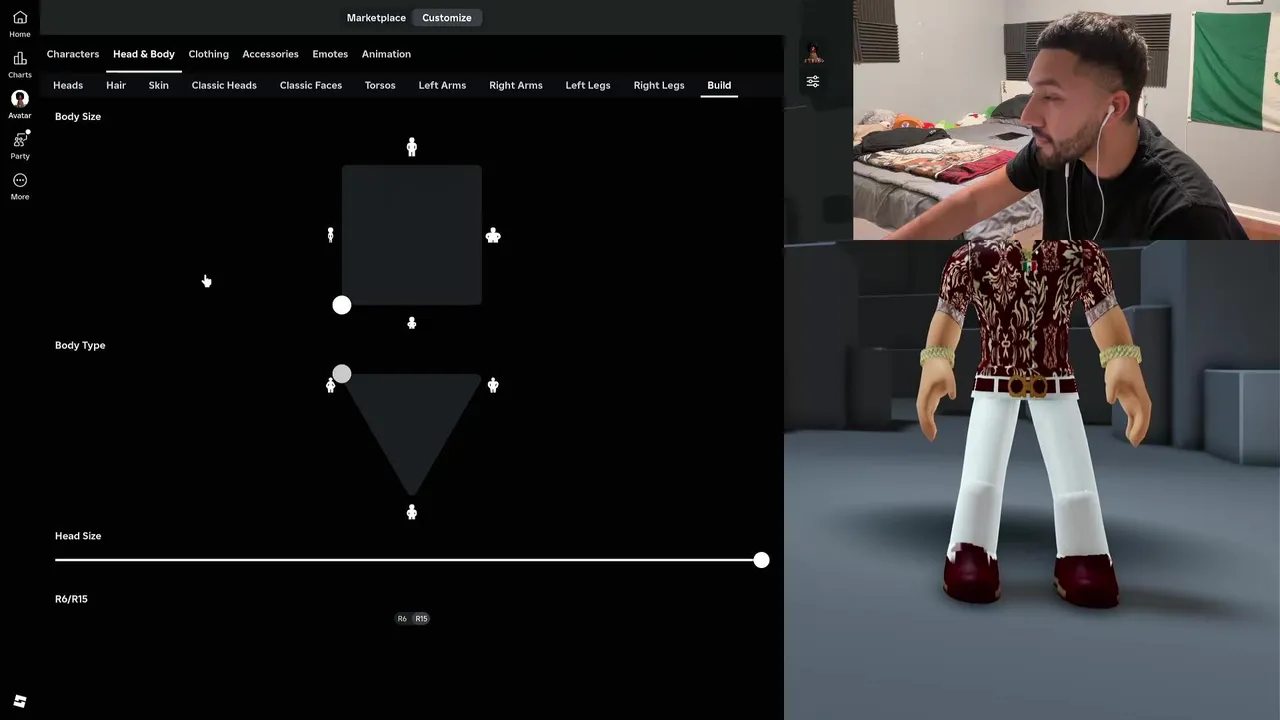Select the Hair subtab

[116, 85]
